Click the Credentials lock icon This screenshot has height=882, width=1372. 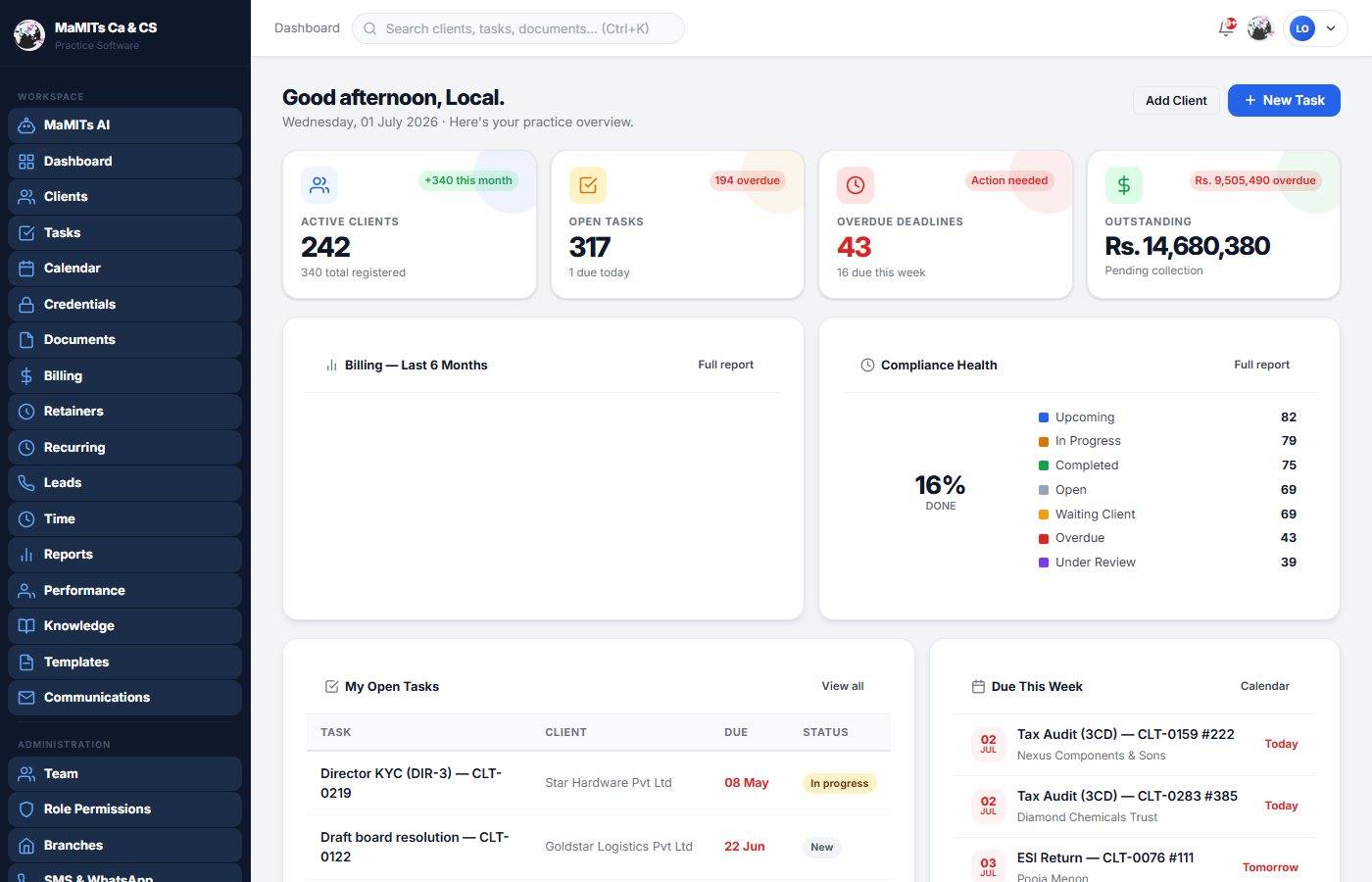point(26,305)
